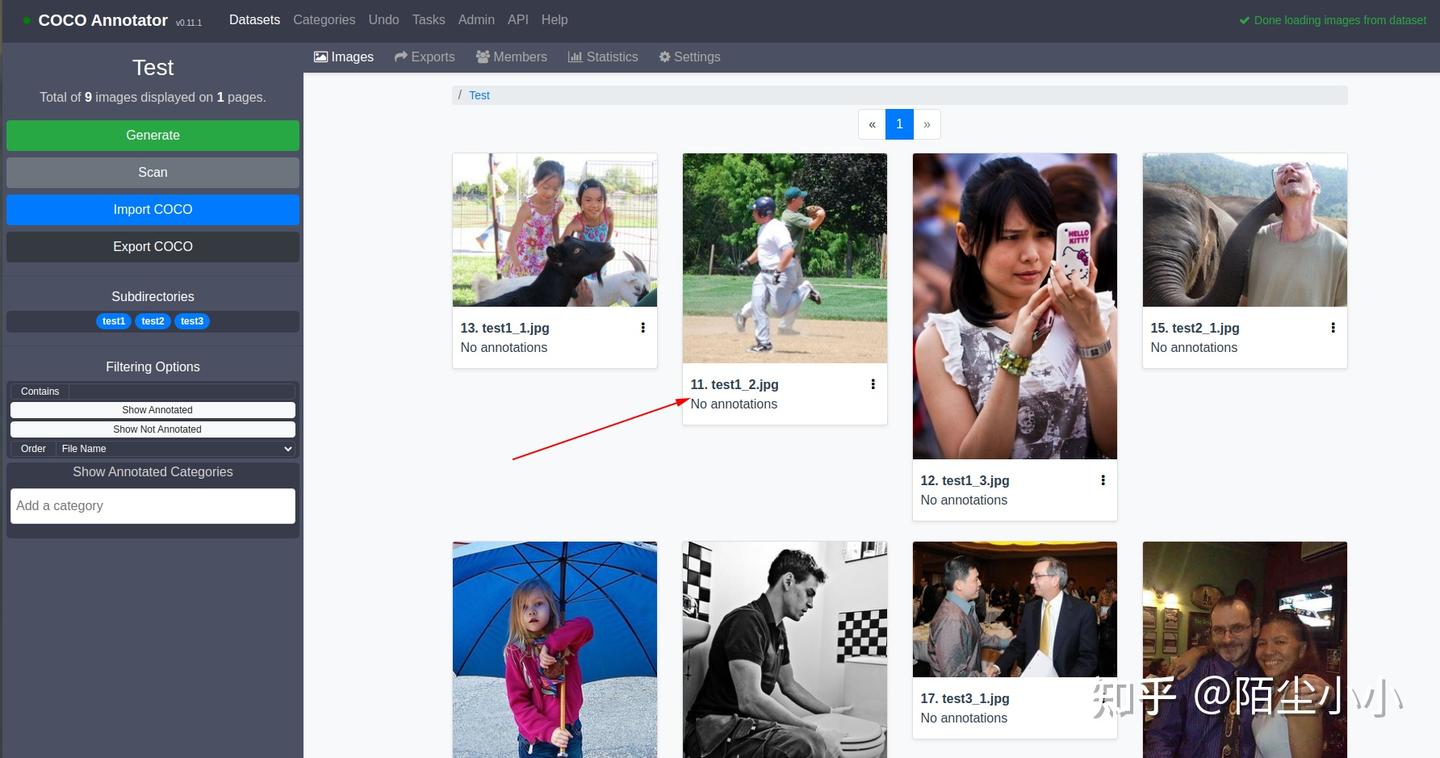This screenshot has height=758, width=1440.
Task: Open options menu for test1_1.jpg card
Action: coord(643,328)
